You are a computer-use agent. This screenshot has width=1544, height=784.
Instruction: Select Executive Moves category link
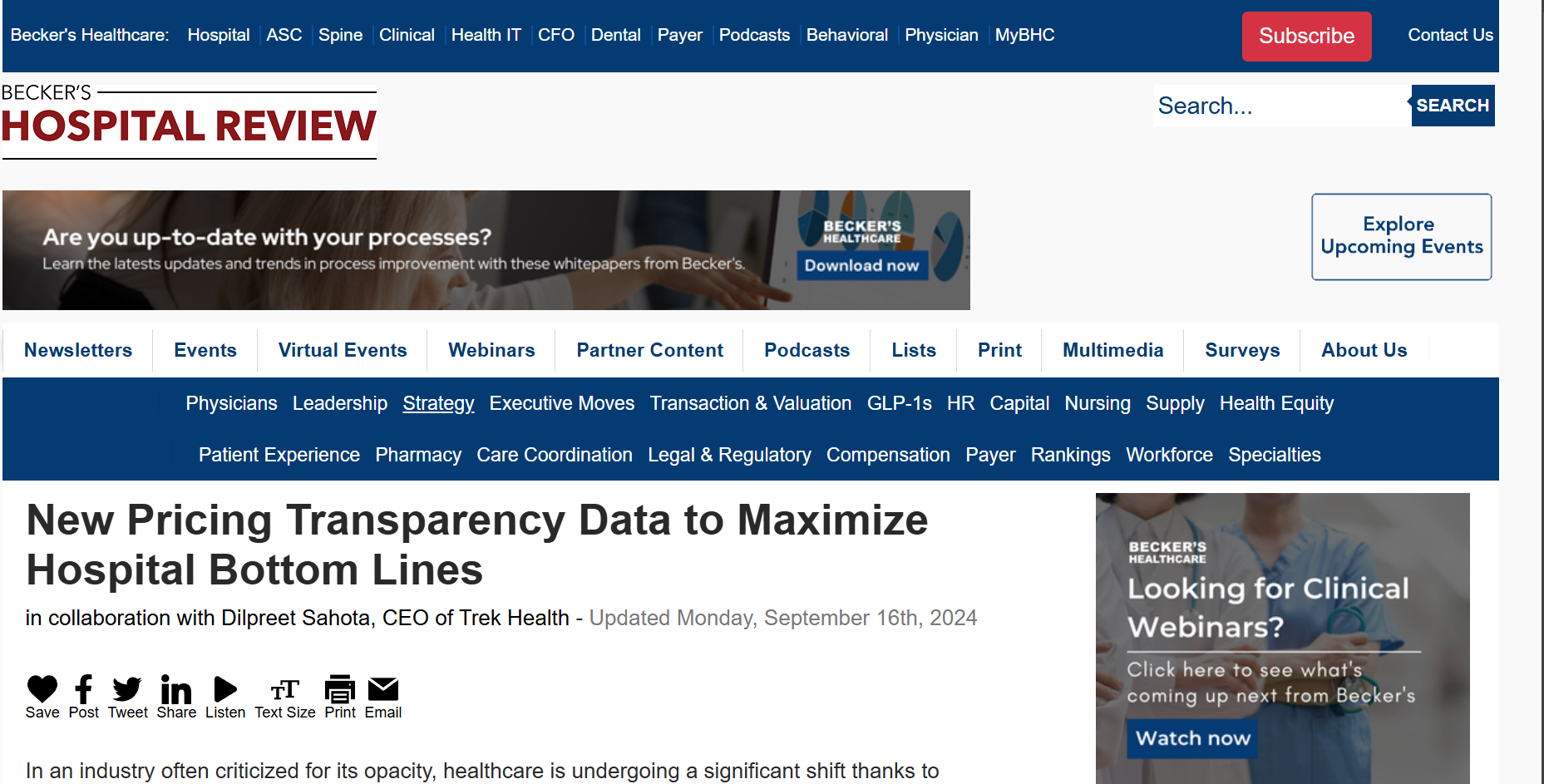coord(562,403)
